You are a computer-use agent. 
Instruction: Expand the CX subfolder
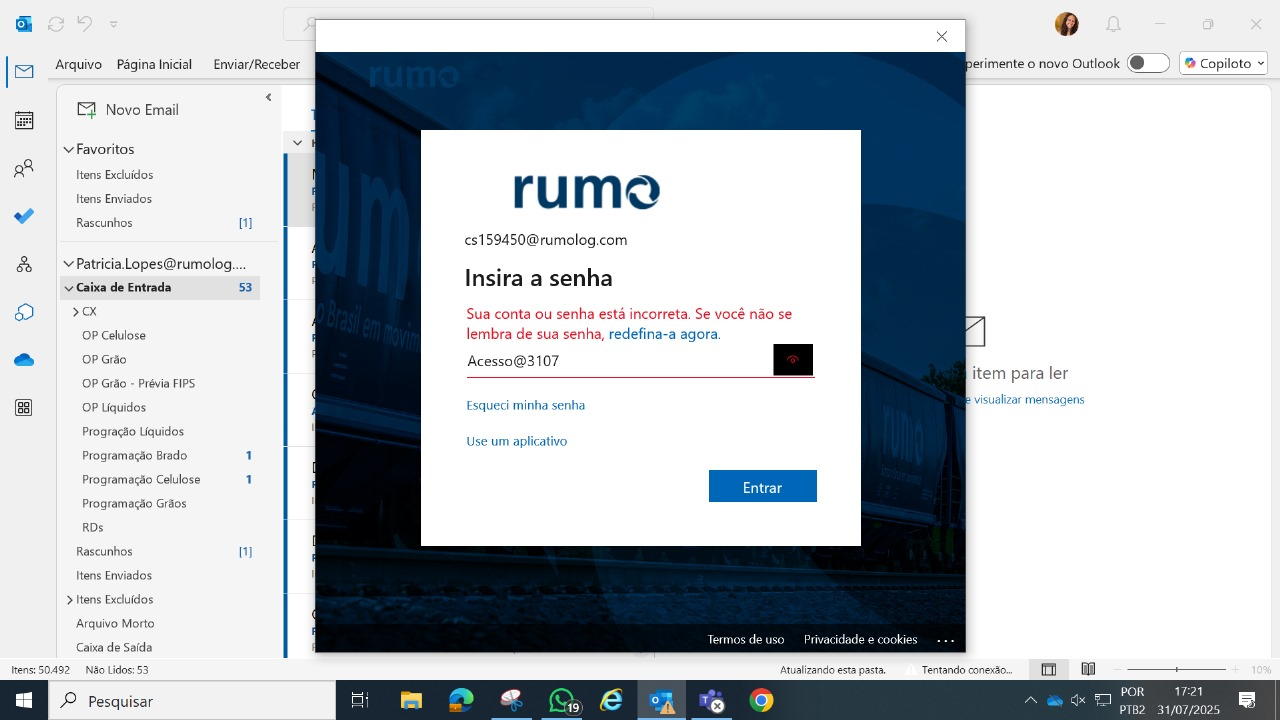click(x=76, y=312)
